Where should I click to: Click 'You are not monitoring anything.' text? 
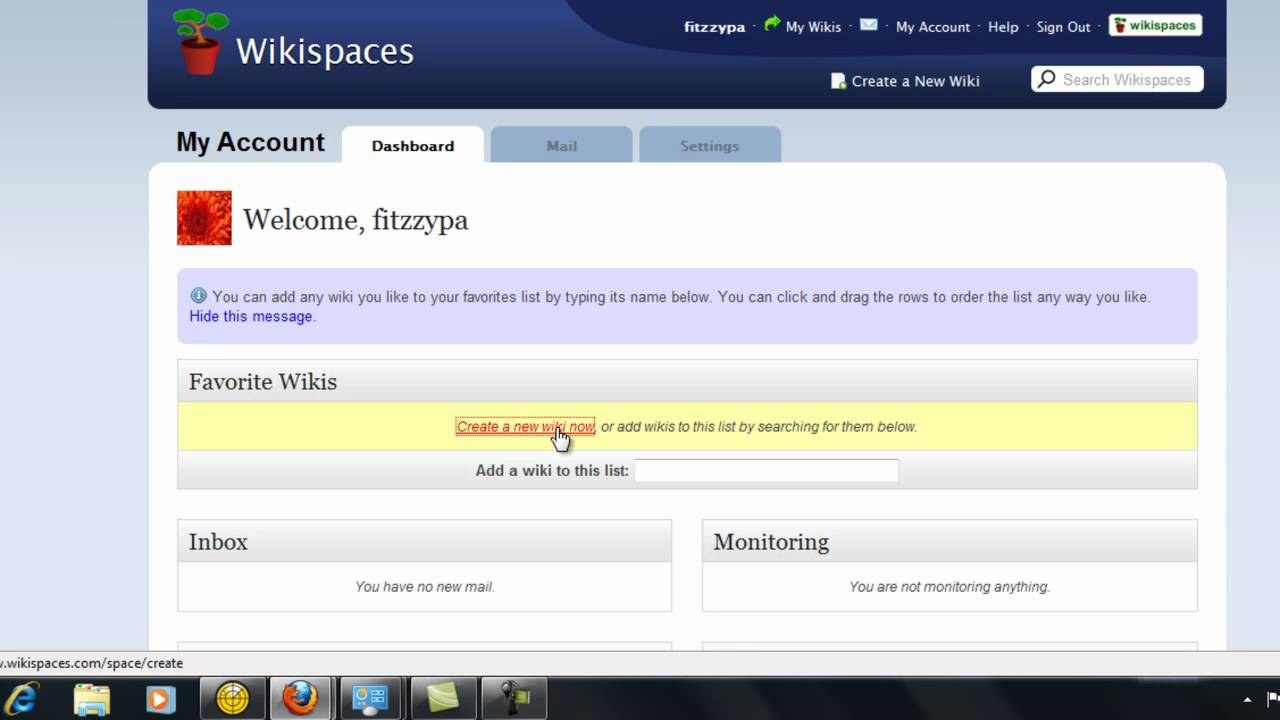[949, 587]
